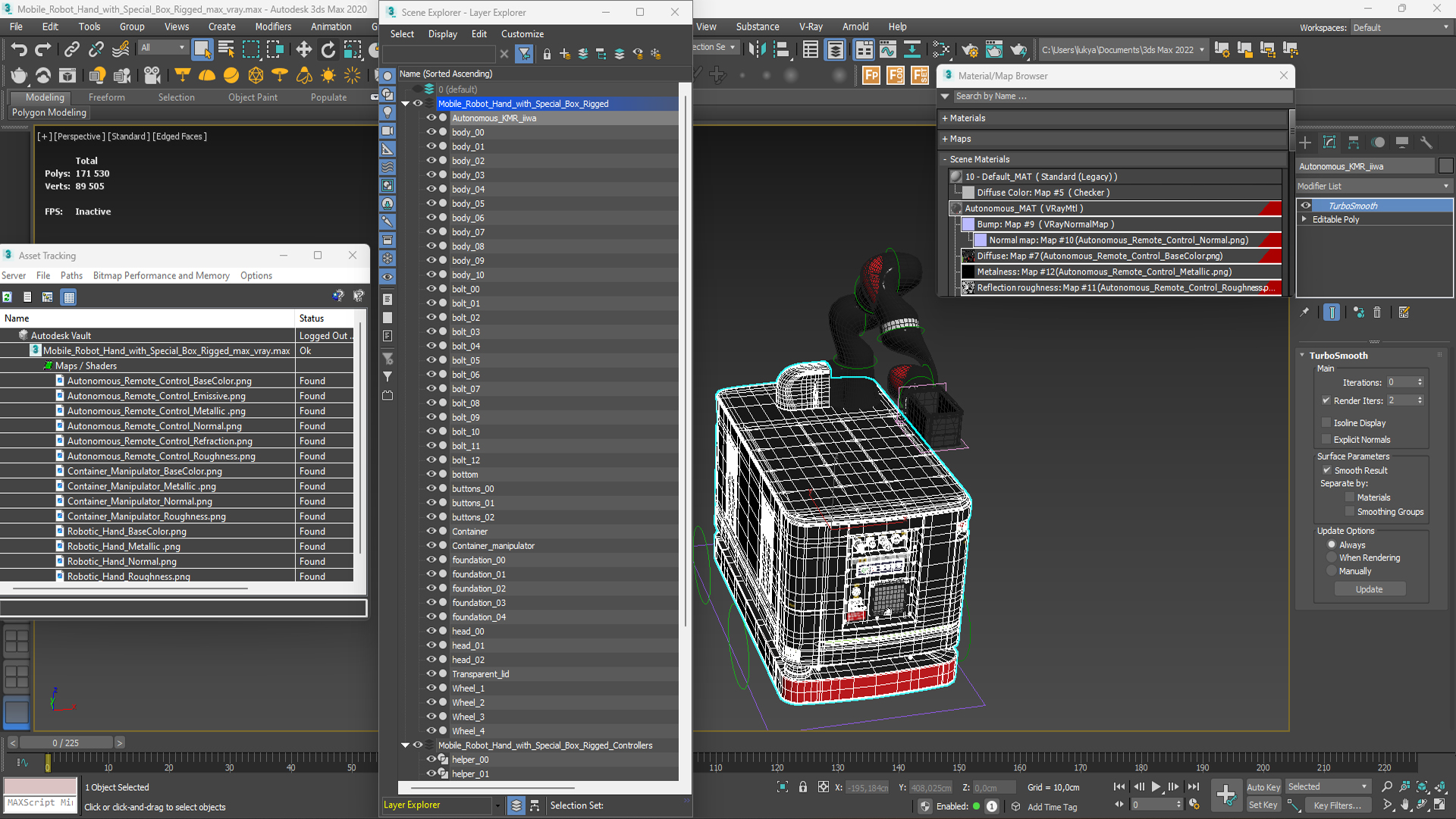1456x819 pixels.
Task: Open Render Setup teapot icon
Action: (970, 50)
